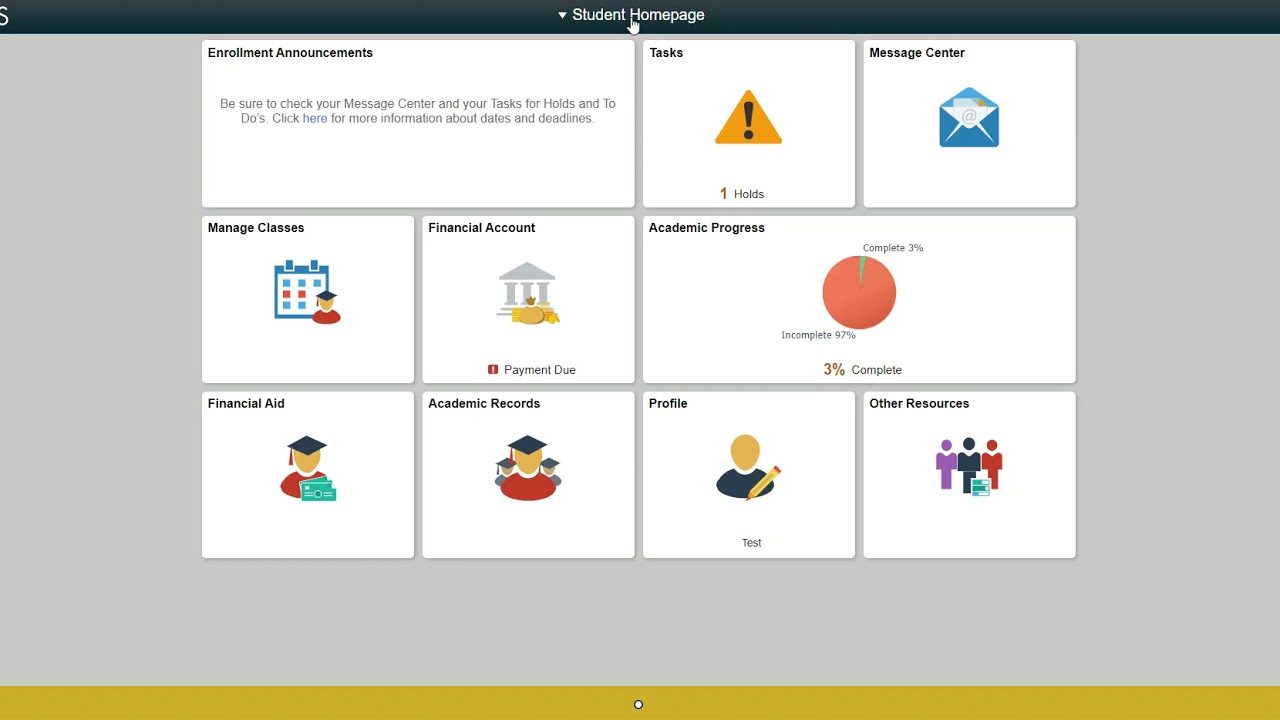Click the Enrollment Announcements tile header
The width and height of the screenshot is (1280, 720).
(x=290, y=52)
